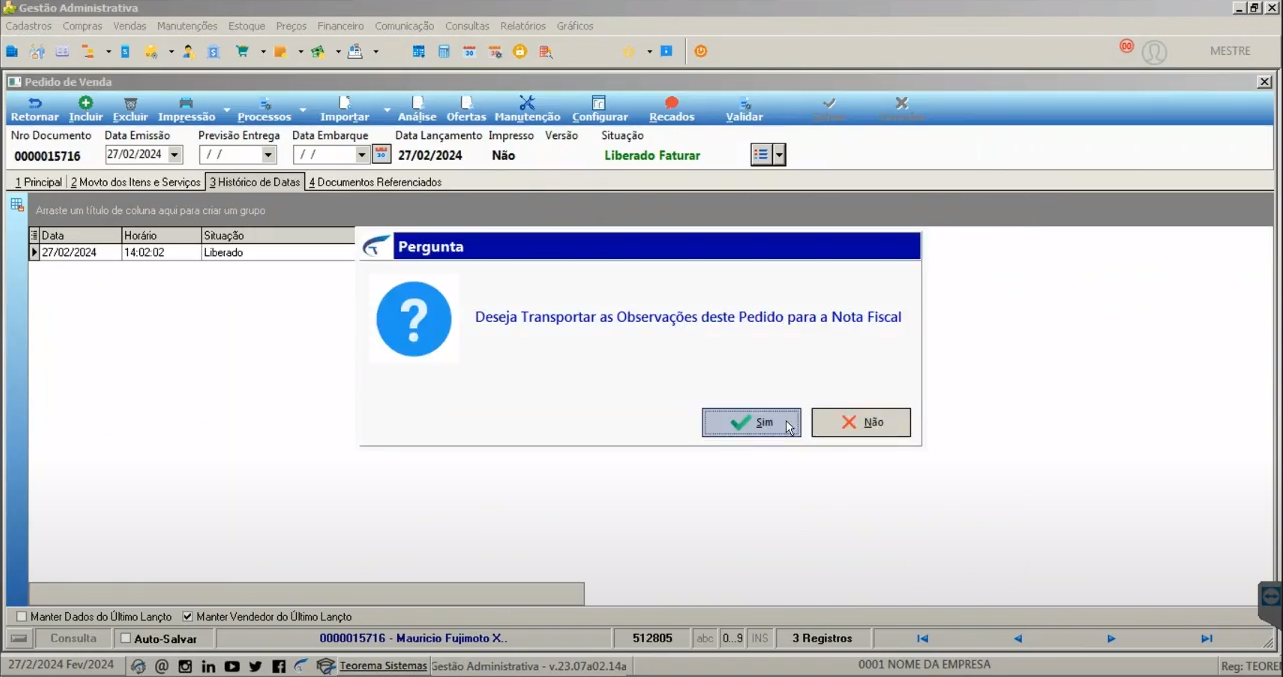Open the Situação list dropdown arrow
Image resolution: width=1283 pixels, height=677 pixels.
(x=779, y=155)
